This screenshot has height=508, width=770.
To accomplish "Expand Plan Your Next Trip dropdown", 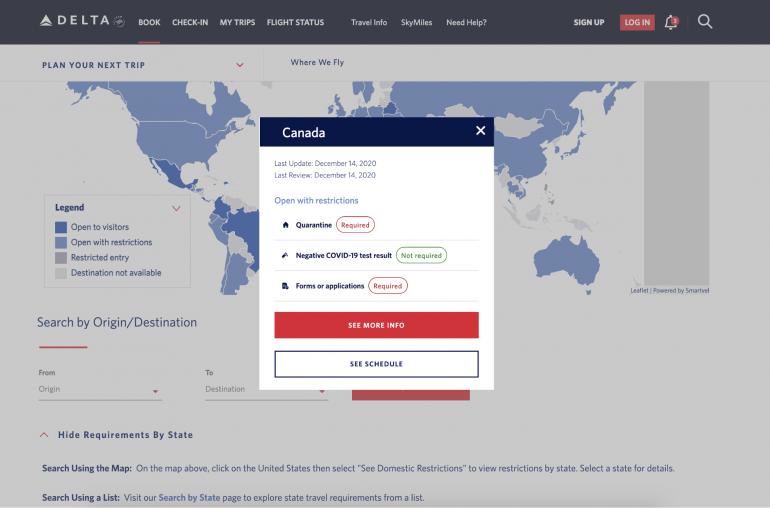I will 240,65.
